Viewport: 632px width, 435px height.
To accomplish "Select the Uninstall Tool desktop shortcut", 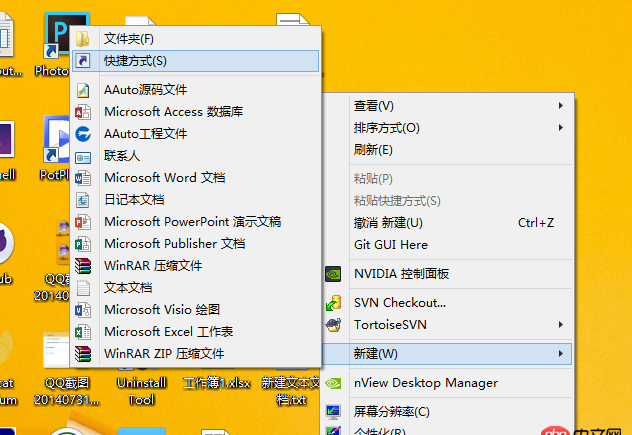I will coord(141,391).
